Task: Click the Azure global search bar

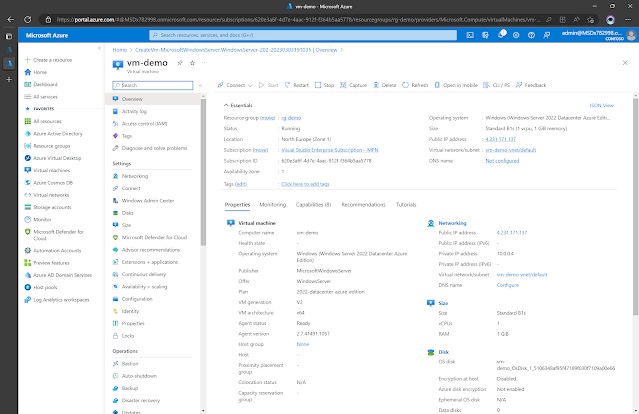Action: [303, 35]
